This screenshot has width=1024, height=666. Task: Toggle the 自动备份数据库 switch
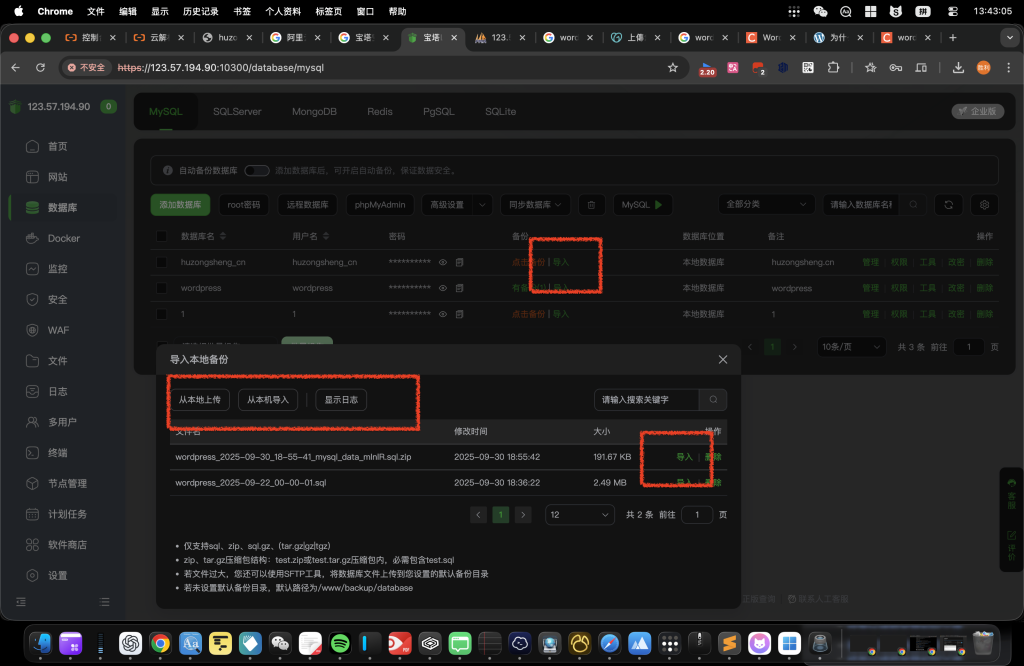point(256,171)
